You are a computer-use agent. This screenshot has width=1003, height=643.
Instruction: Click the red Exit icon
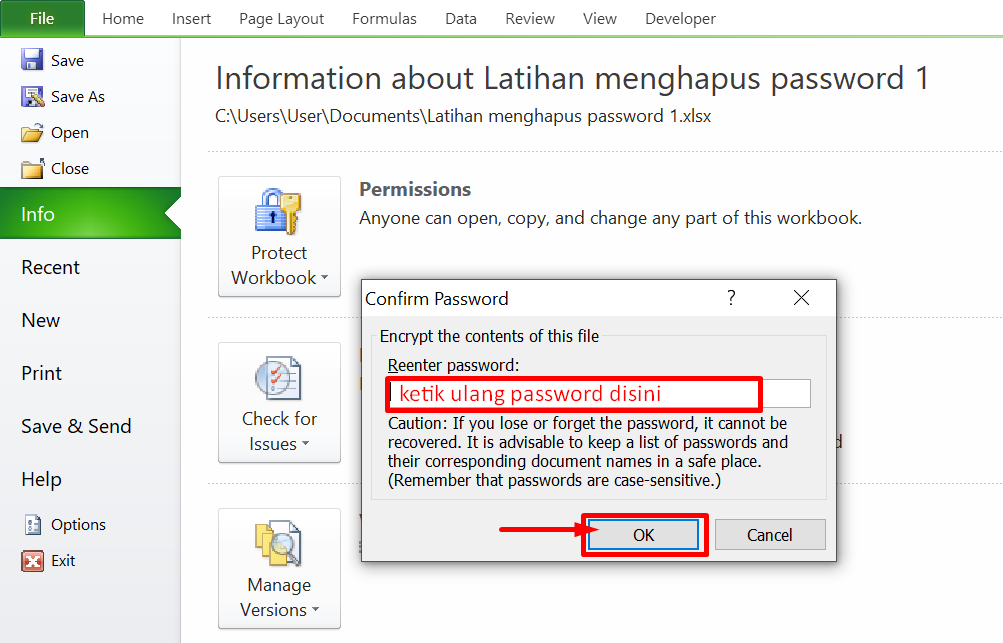[x=33, y=560]
